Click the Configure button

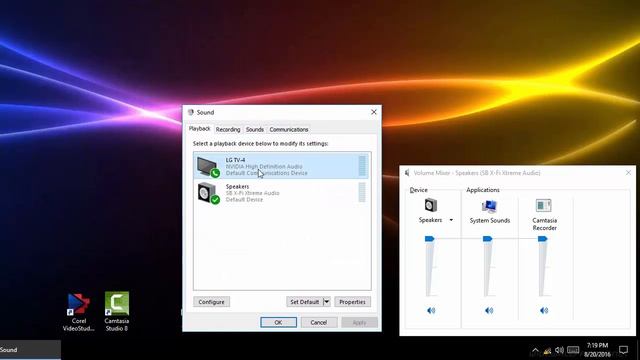tap(211, 302)
